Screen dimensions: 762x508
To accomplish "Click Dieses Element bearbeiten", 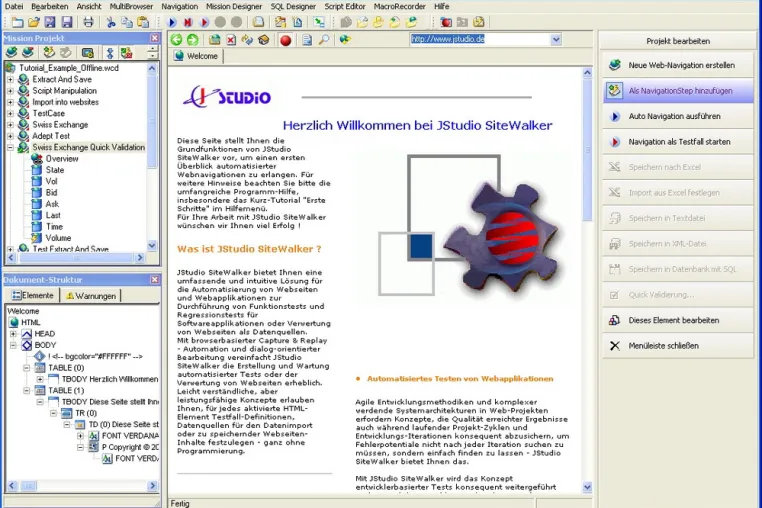I will coord(678,320).
